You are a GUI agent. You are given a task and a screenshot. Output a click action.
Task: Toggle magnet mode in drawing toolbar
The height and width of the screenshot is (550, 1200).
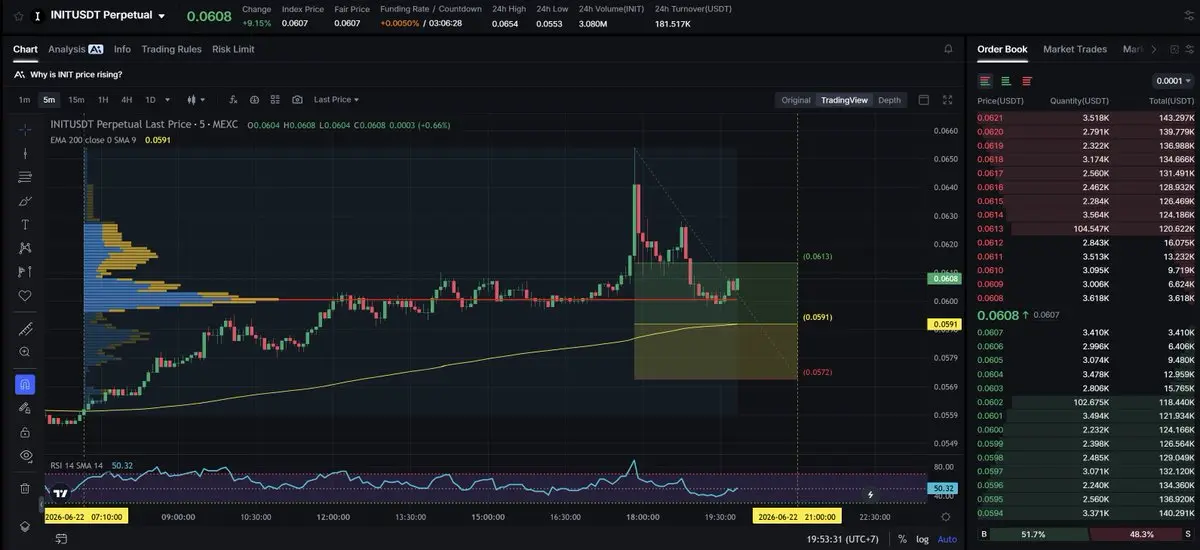pos(25,384)
